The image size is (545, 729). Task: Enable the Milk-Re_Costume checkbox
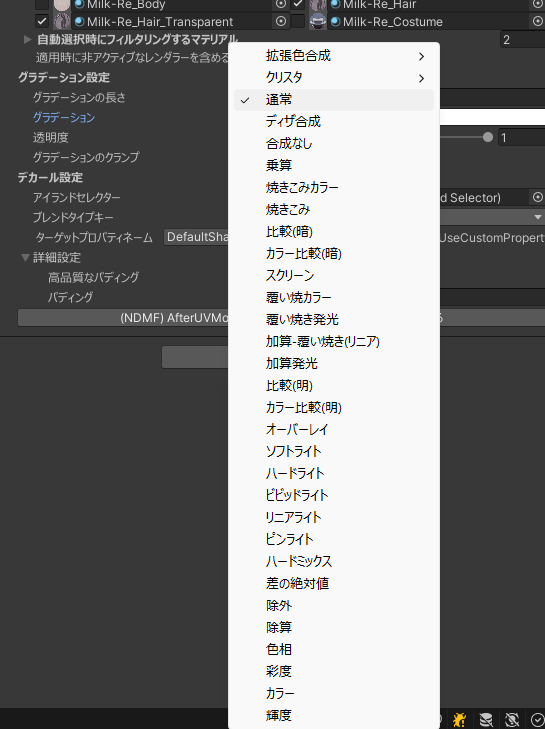tap(298, 21)
